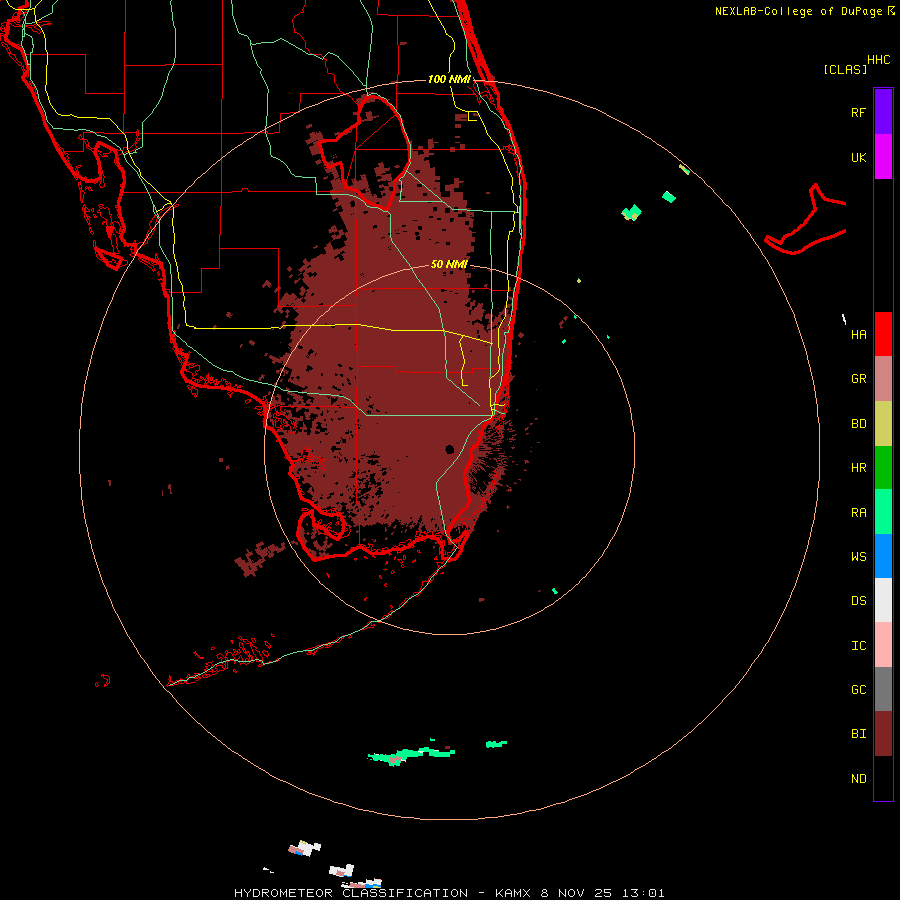Click the 'BI' legend label
The width and height of the screenshot is (900, 900).
tap(858, 734)
